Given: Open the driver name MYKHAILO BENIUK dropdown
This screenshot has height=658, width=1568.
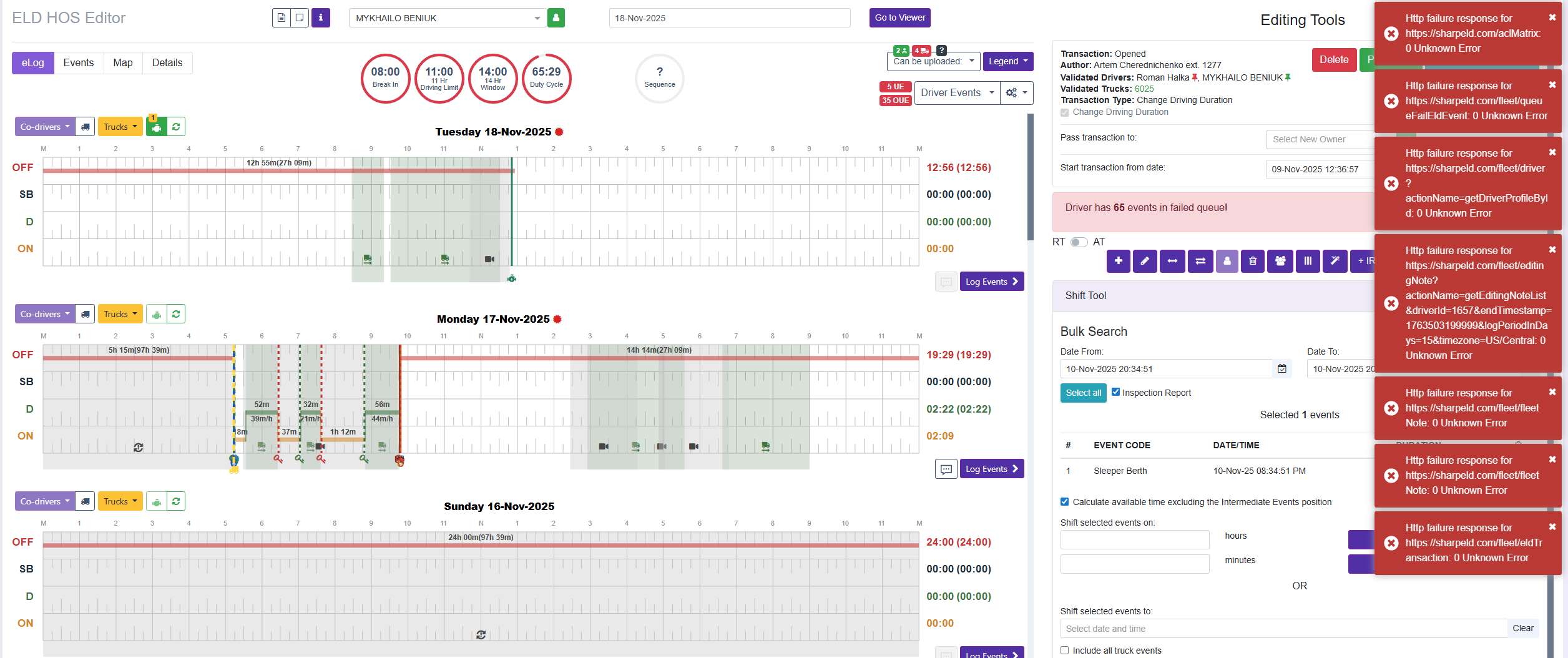Looking at the screenshot, I should [448, 18].
